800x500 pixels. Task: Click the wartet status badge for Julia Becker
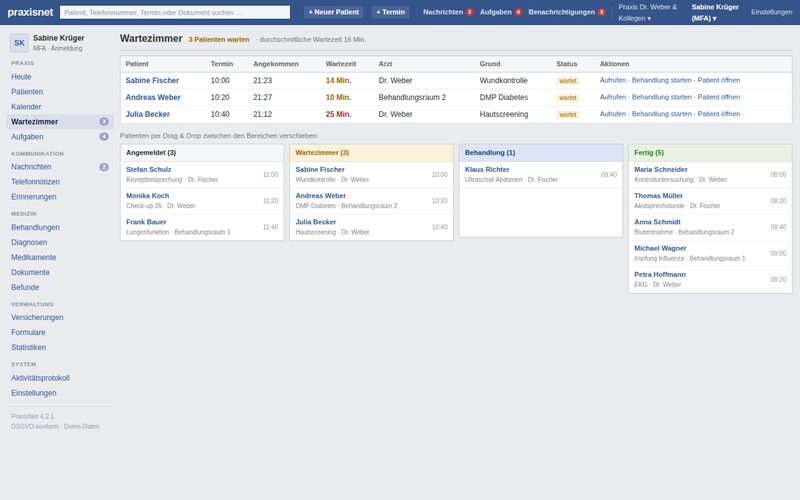point(567,115)
